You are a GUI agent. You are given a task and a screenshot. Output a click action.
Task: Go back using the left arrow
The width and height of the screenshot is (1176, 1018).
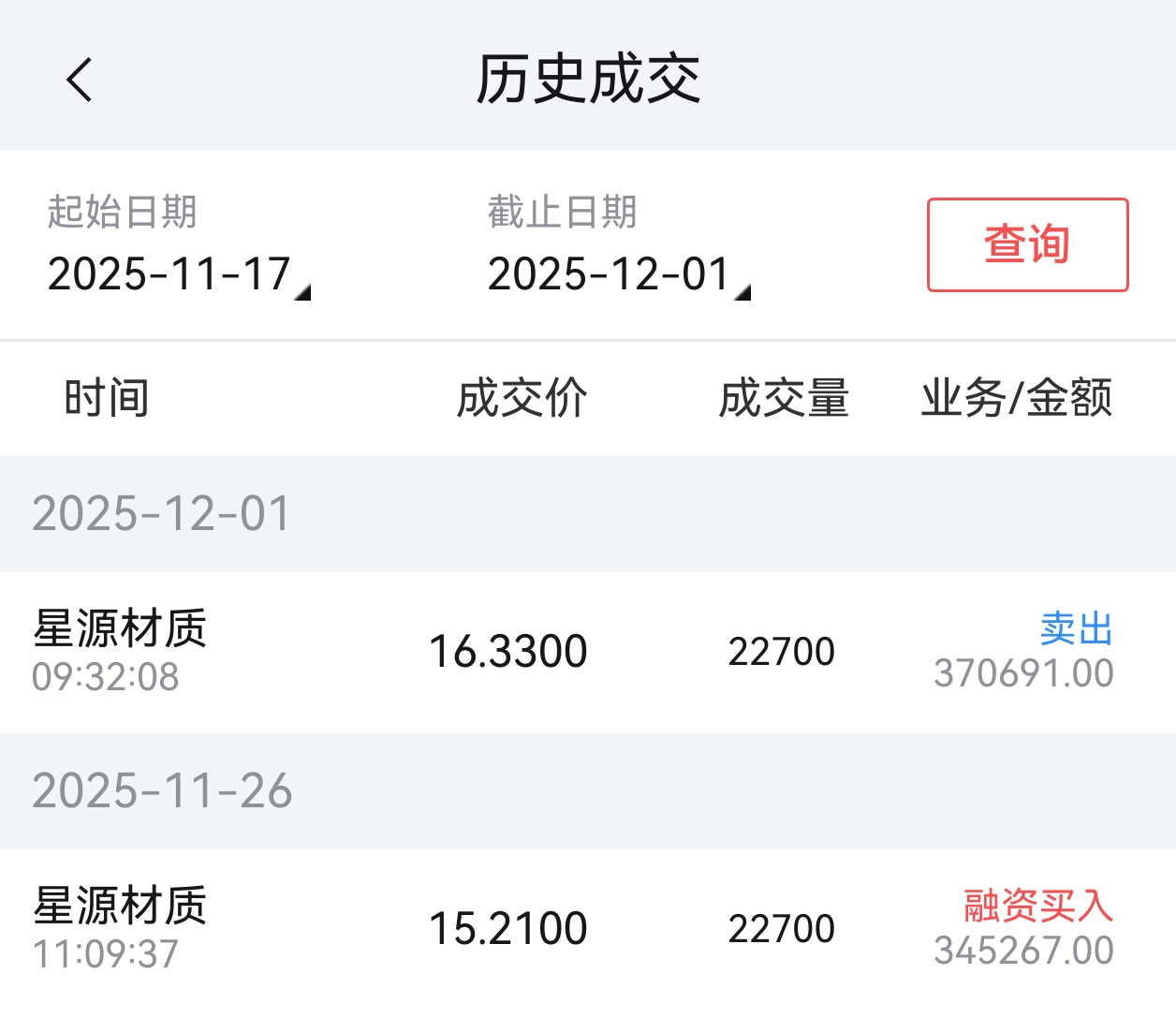click(81, 79)
